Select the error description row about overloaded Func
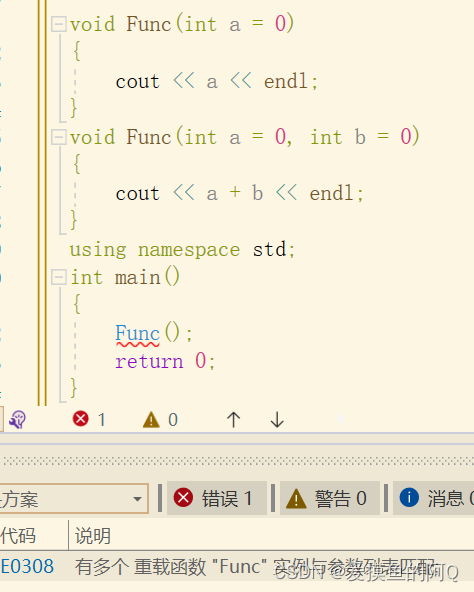Screen dimensions: 474x592 coord(237,566)
